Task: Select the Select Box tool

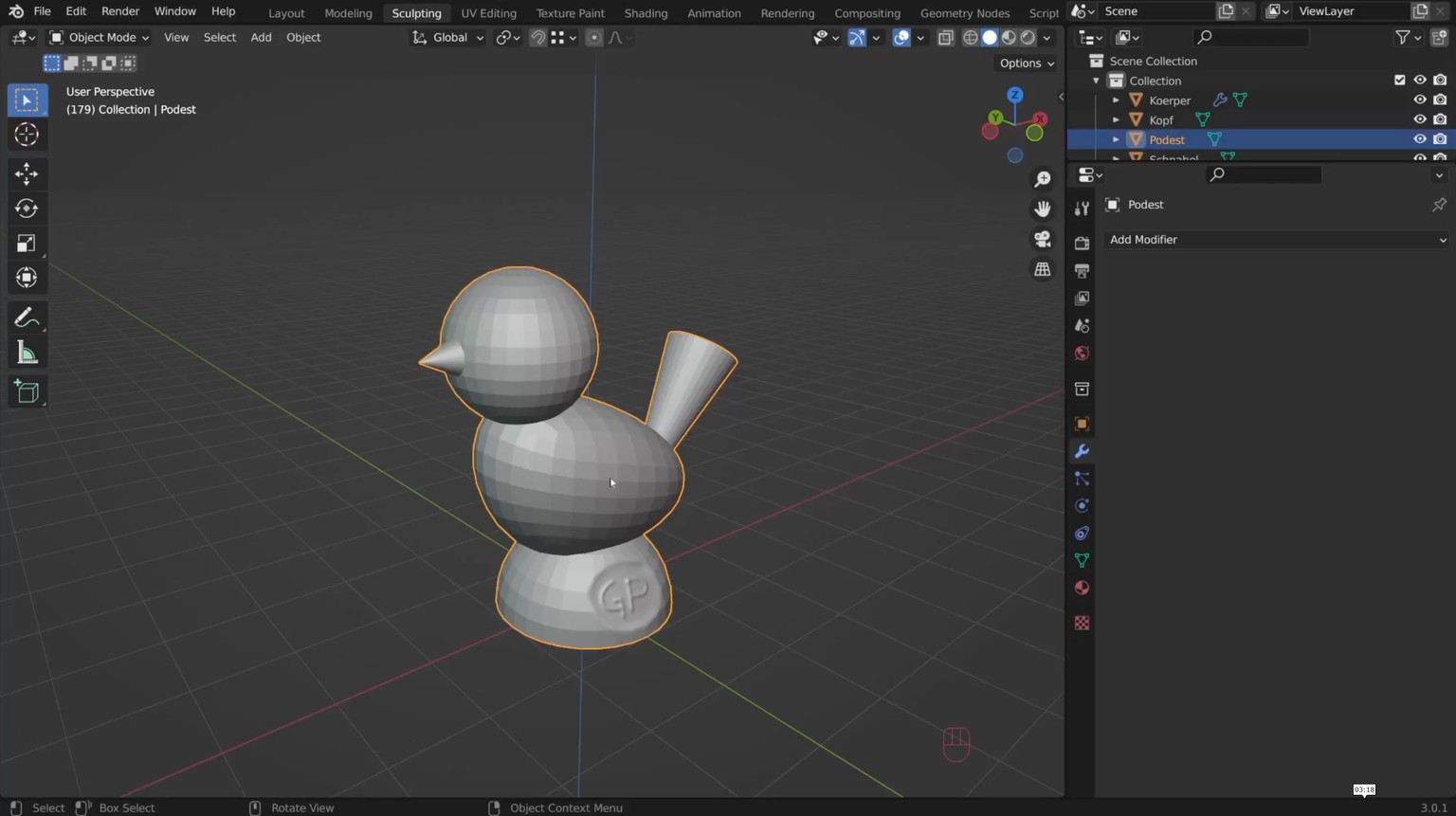Action: pos(27,100)
